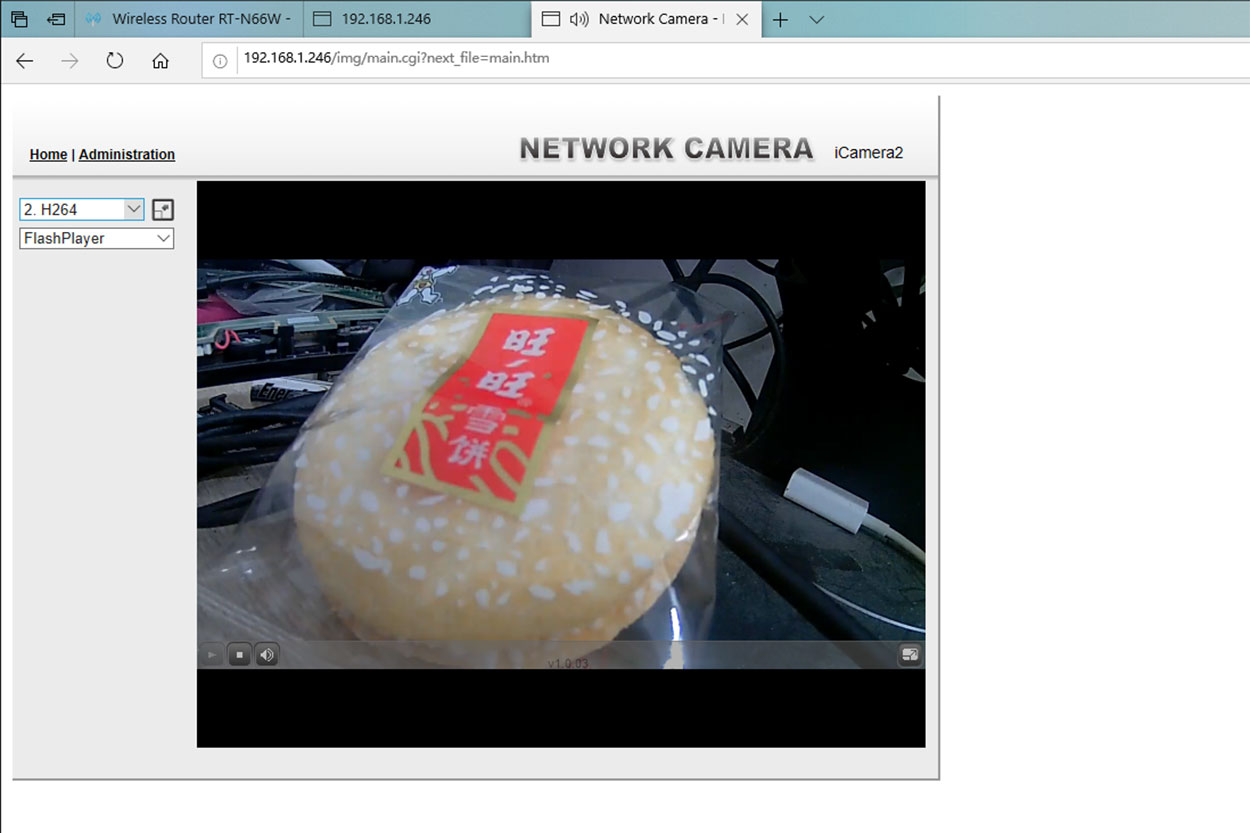Image resolution: width=1250 pixels, height=833 pixels.
Task: Set these tabs aside
Action: pyautogui.click(x=57, y=19)
